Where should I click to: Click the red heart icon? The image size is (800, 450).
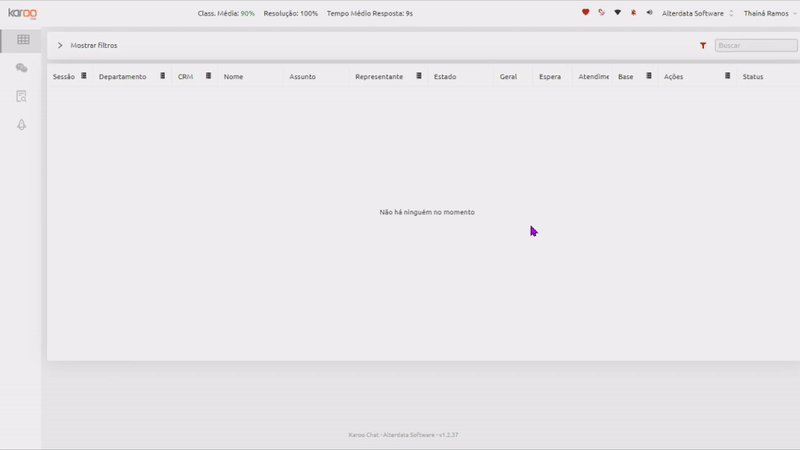tap(585, 12)
